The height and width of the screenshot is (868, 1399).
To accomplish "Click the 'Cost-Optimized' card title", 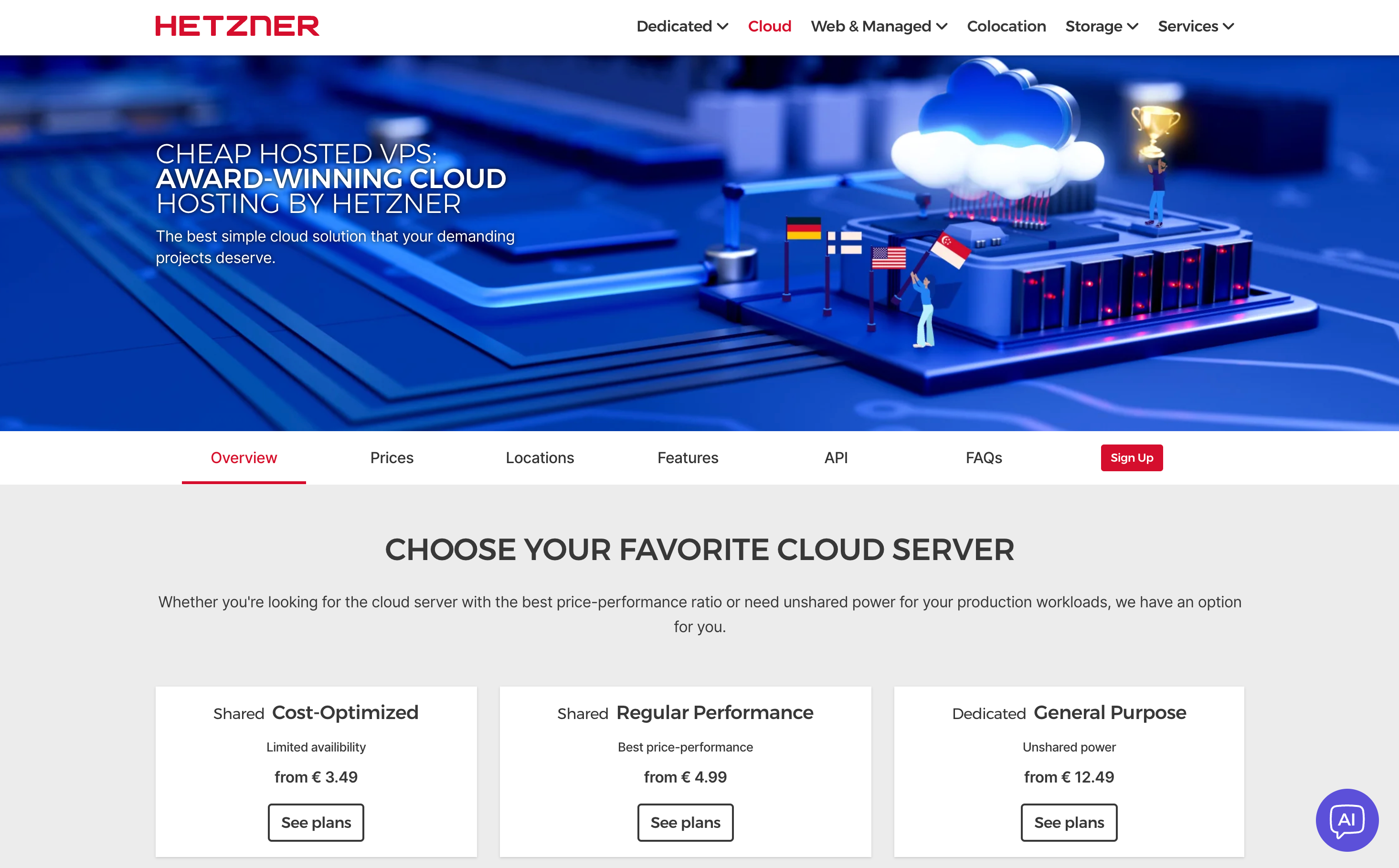I will 345,712.
